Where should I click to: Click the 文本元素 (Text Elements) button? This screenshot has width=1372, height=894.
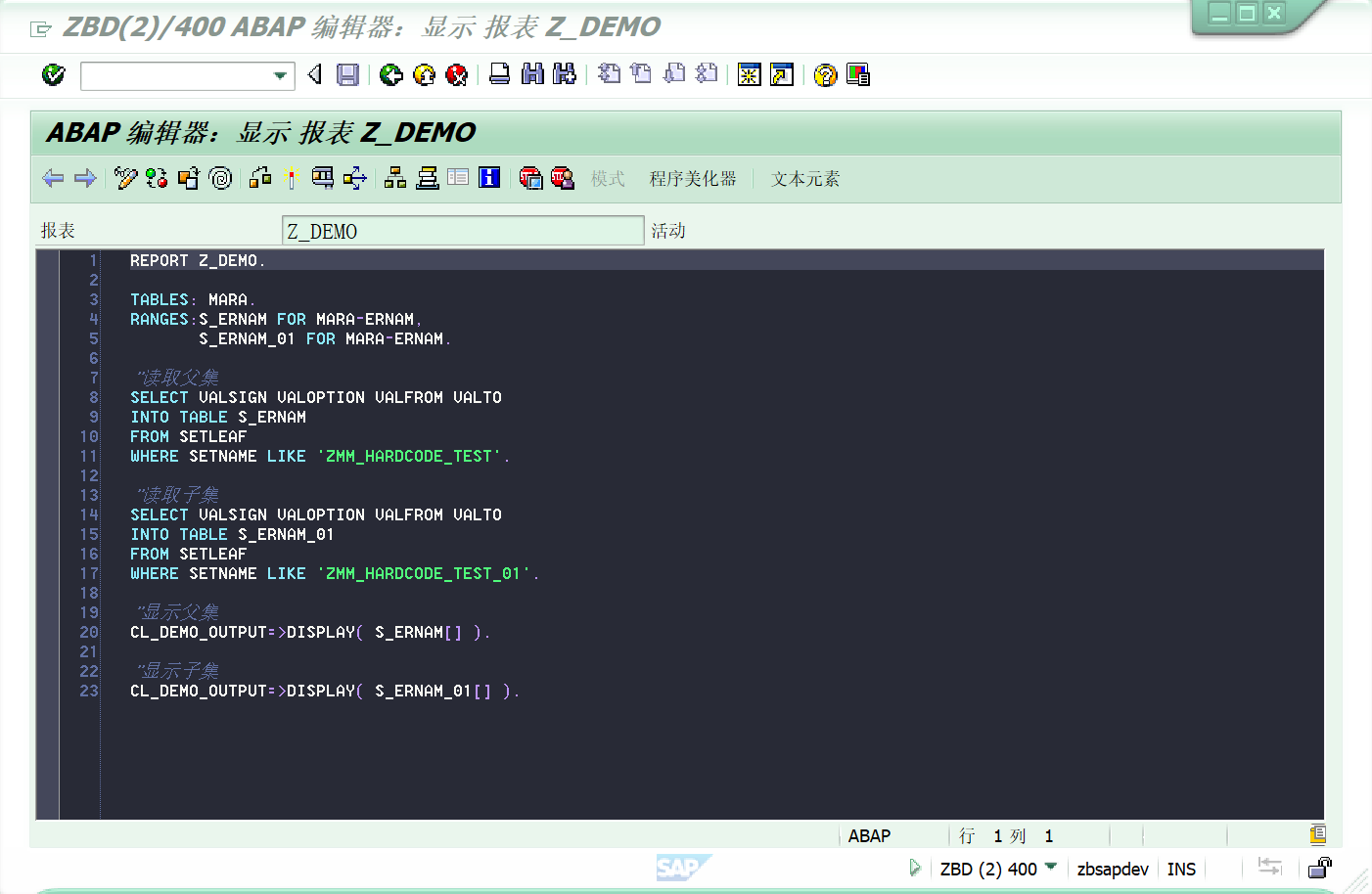point(803,179)
